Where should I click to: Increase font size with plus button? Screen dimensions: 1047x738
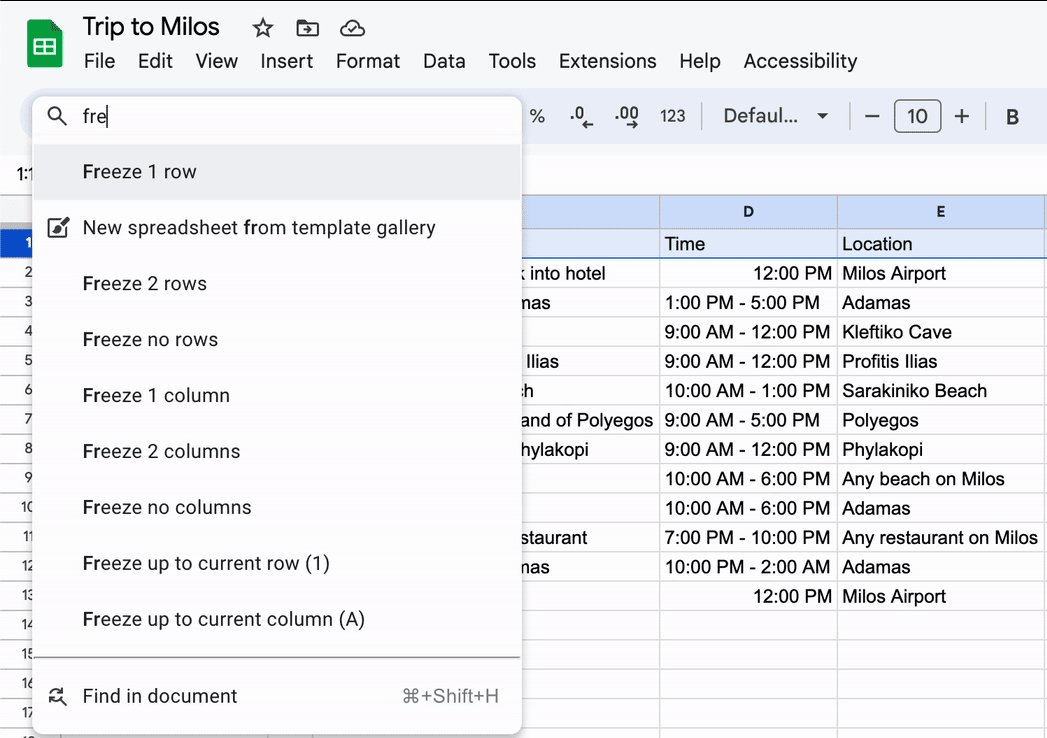(x=962, y=116)
